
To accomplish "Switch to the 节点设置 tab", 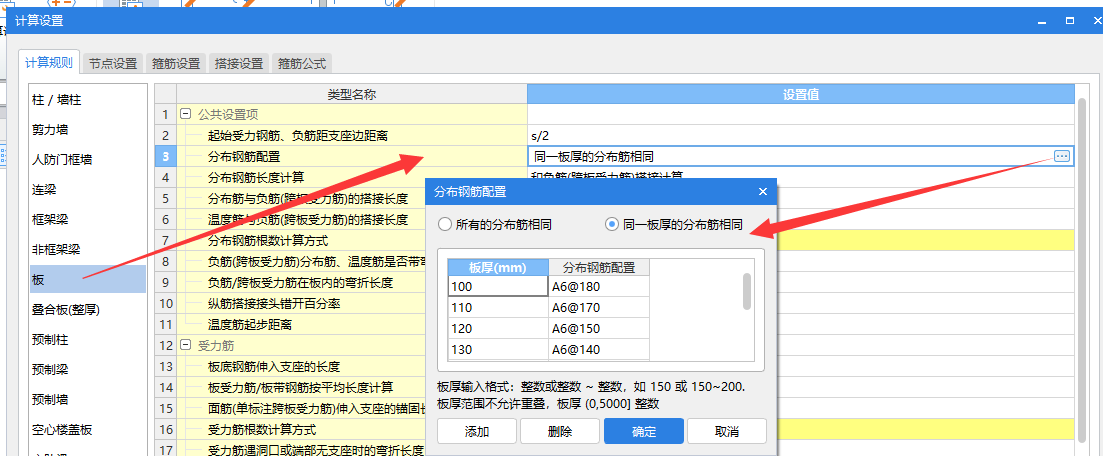I will point(113,63).
